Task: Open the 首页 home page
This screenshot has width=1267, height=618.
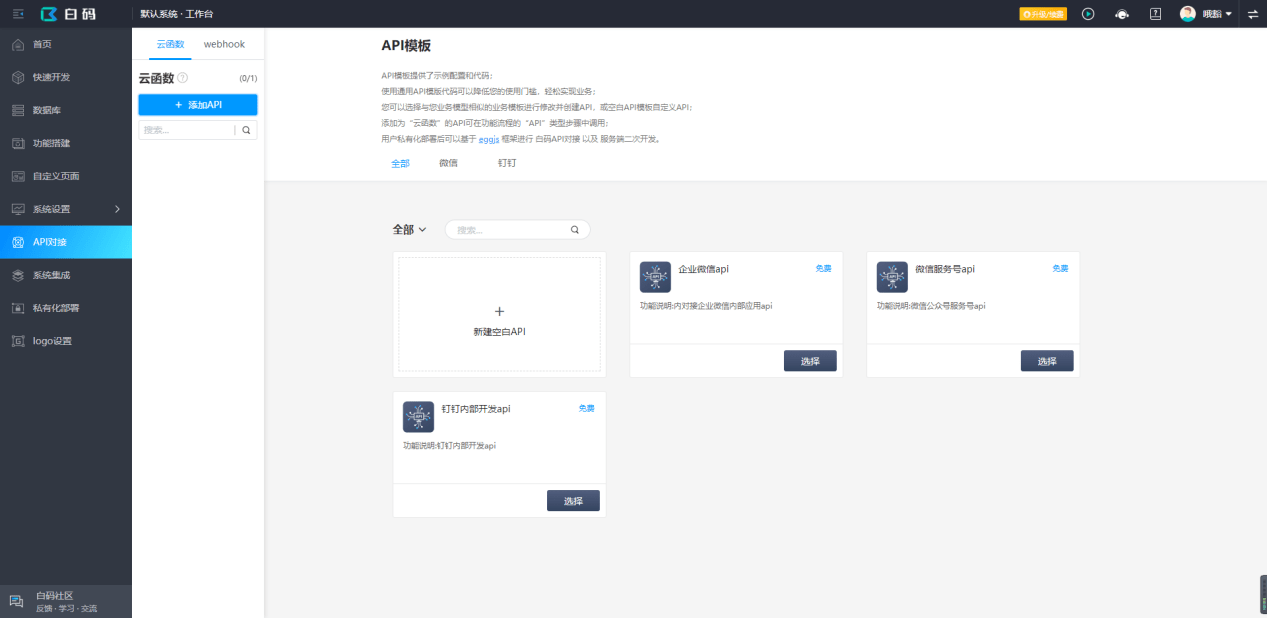Action: tap(66, 44)
